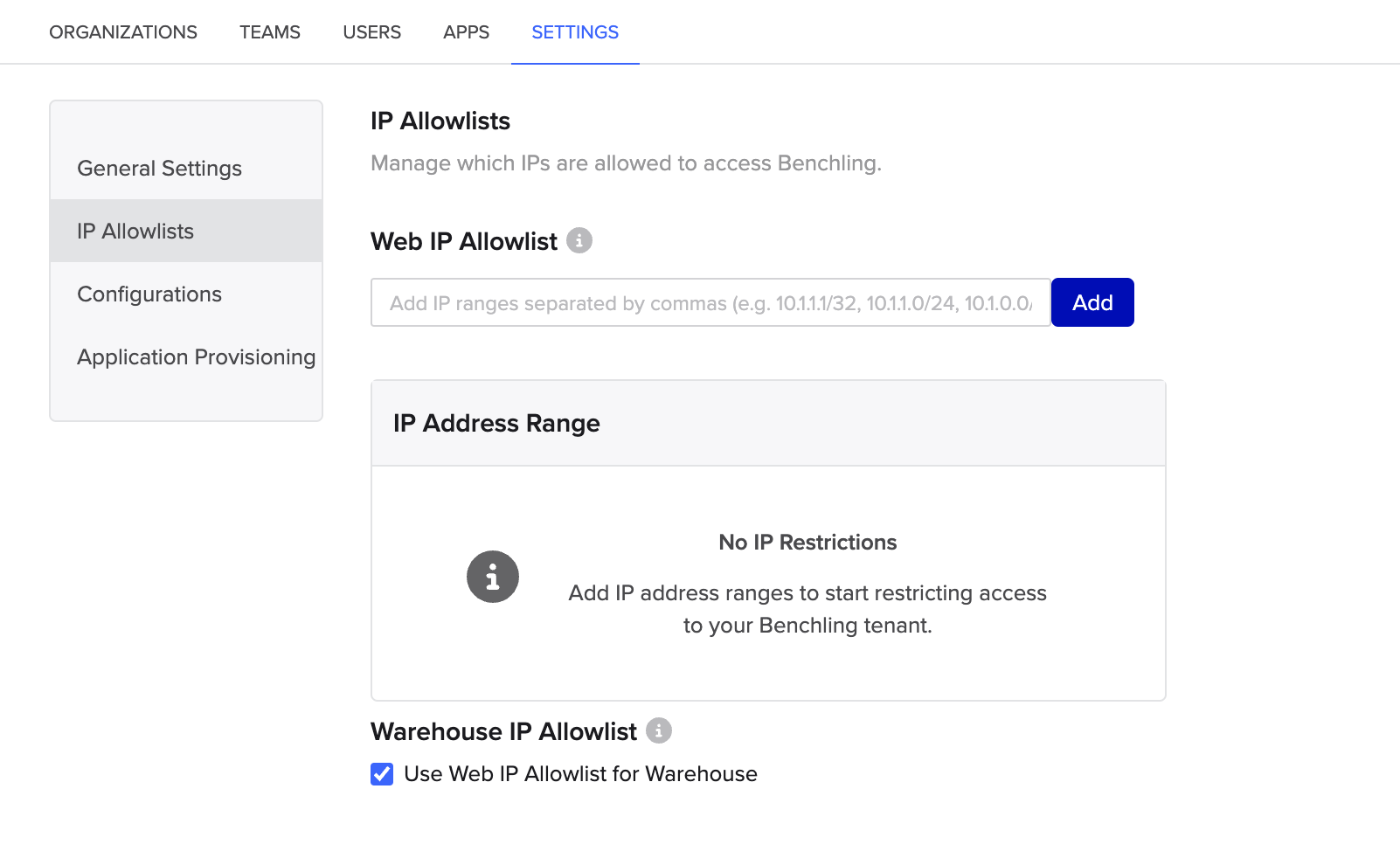Open Application Provisioning settings
Image resolution: width=1400 pixels, height=865 pixels.
[x=196, y=356]
